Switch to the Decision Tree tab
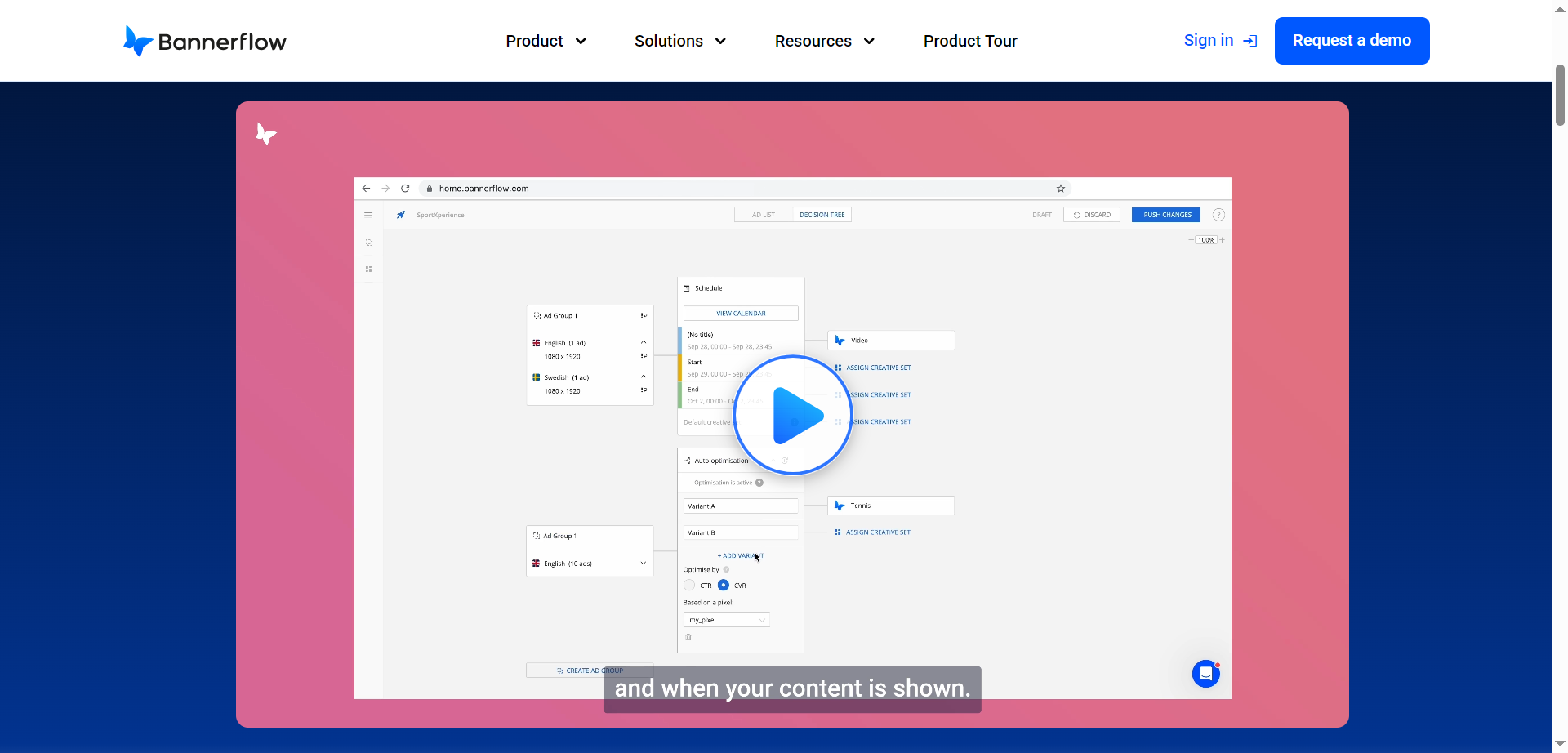 [x=822, y=214]
